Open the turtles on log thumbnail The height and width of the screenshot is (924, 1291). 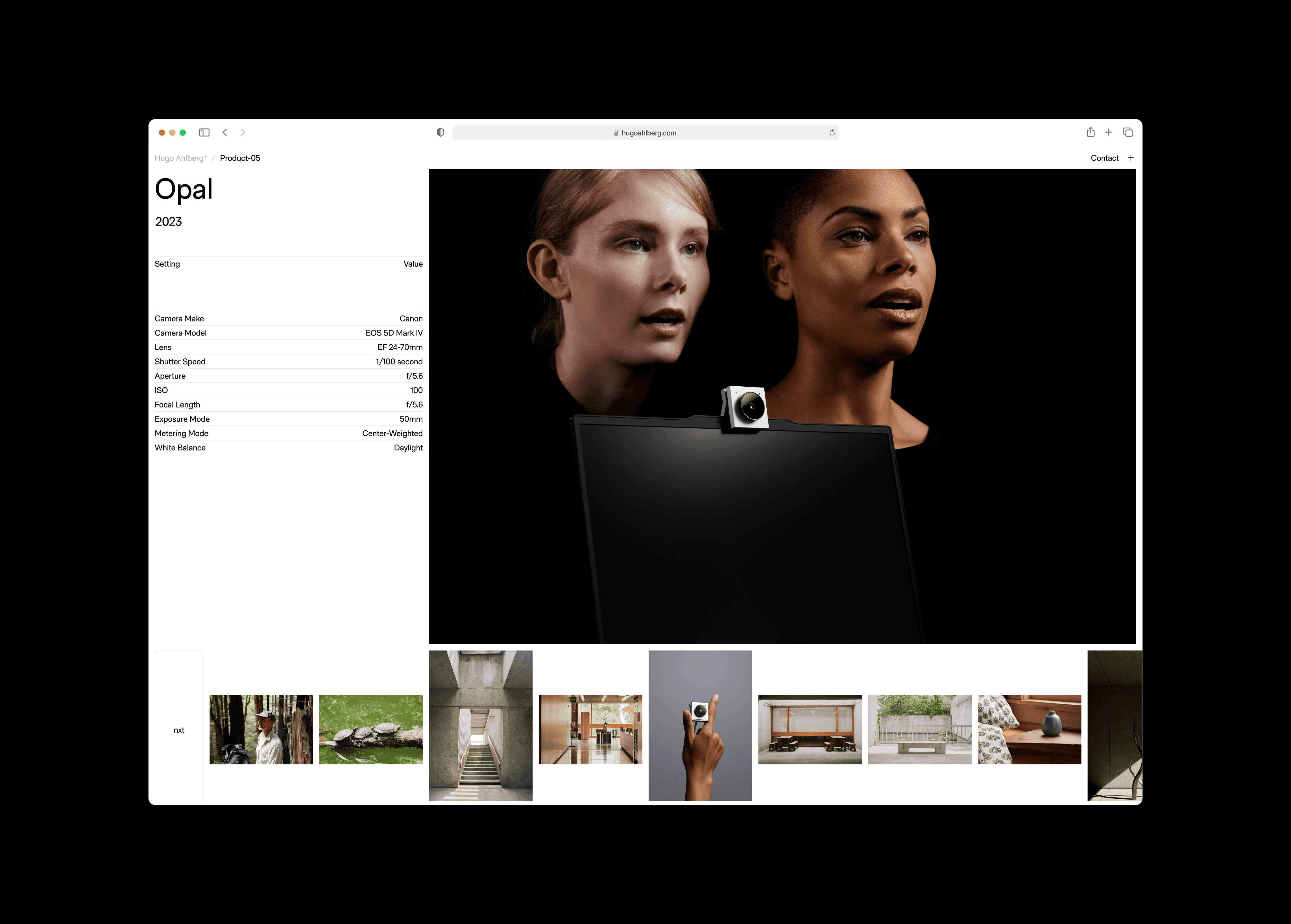(x=370, y=730)
